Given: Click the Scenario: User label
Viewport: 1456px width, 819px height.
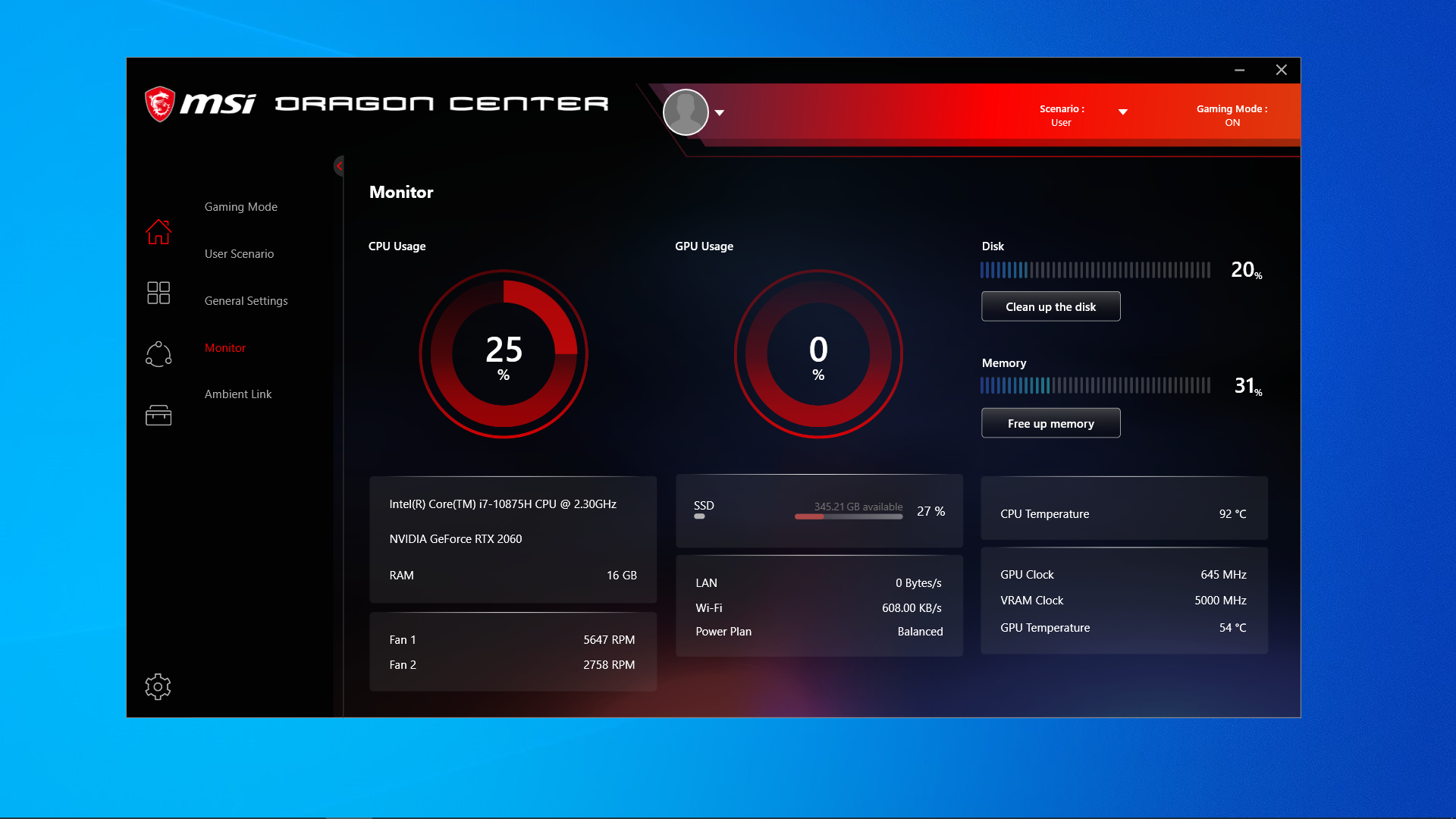Looking at the screenshot, I should (x=1062, y=115).
